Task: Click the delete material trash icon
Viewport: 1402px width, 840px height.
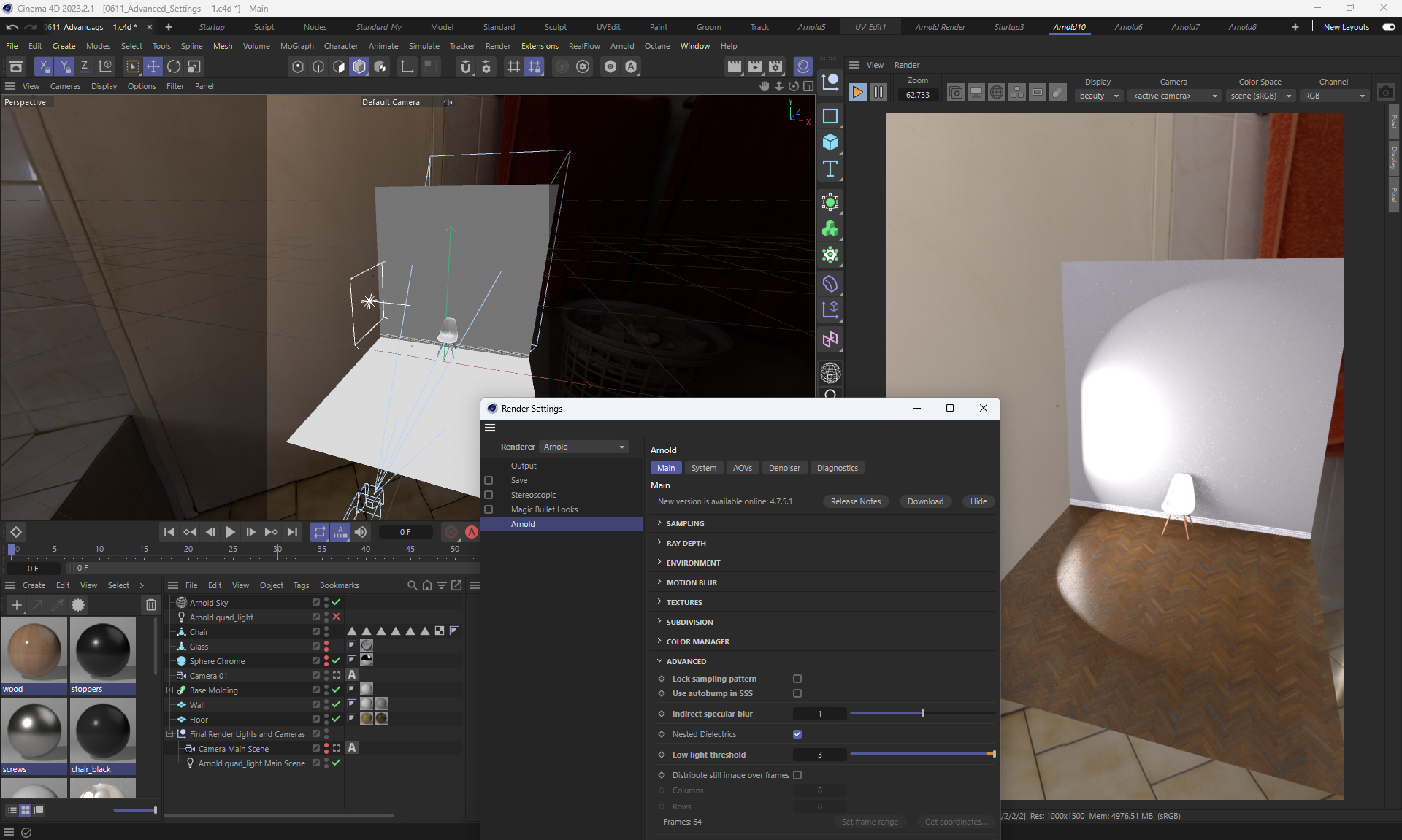Action: tap(150, 604)
